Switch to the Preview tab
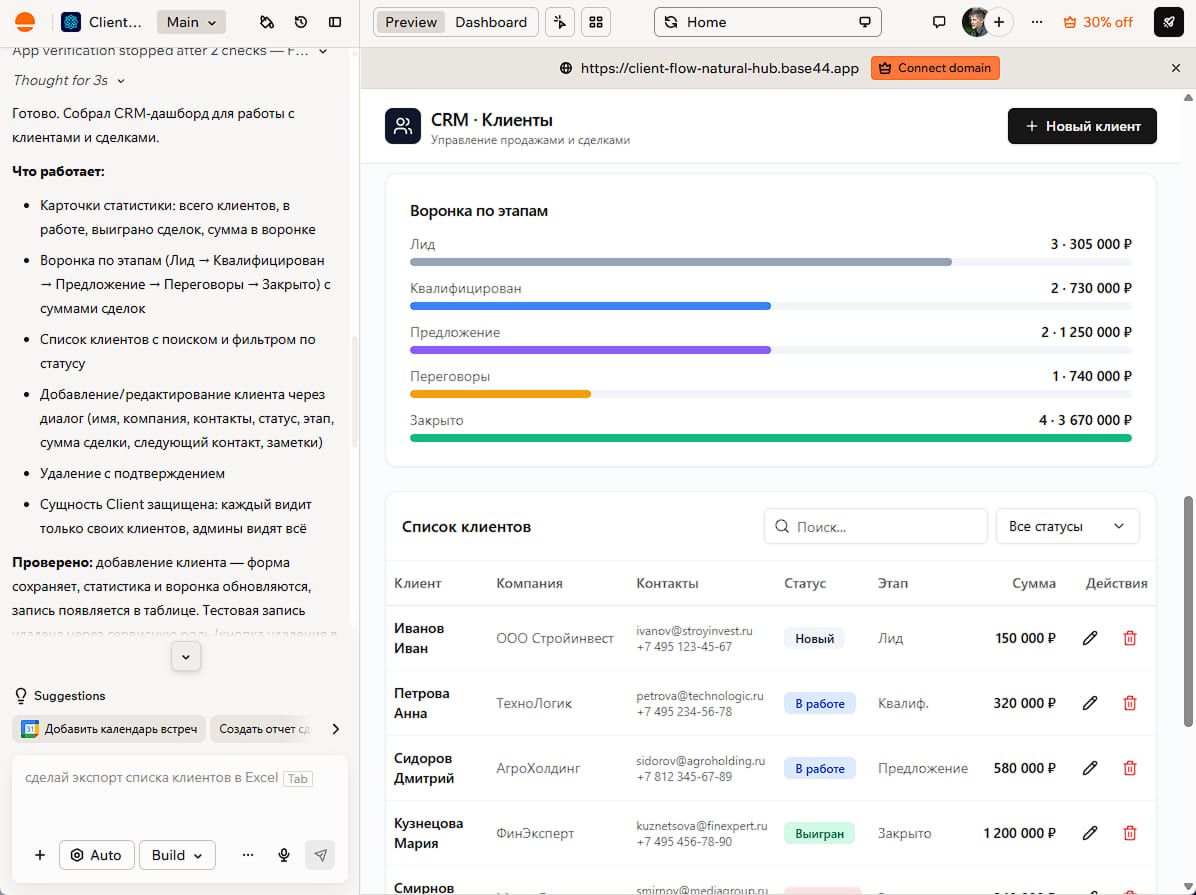Viewport: 1196px width, 895px height. (x=410, y=22)
